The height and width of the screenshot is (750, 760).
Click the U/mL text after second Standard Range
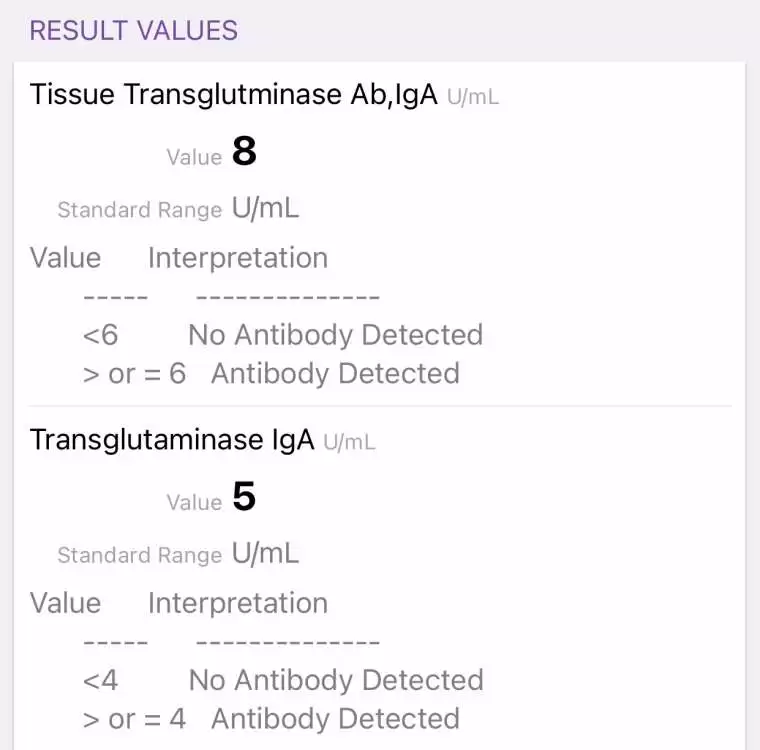coord(265,554)
